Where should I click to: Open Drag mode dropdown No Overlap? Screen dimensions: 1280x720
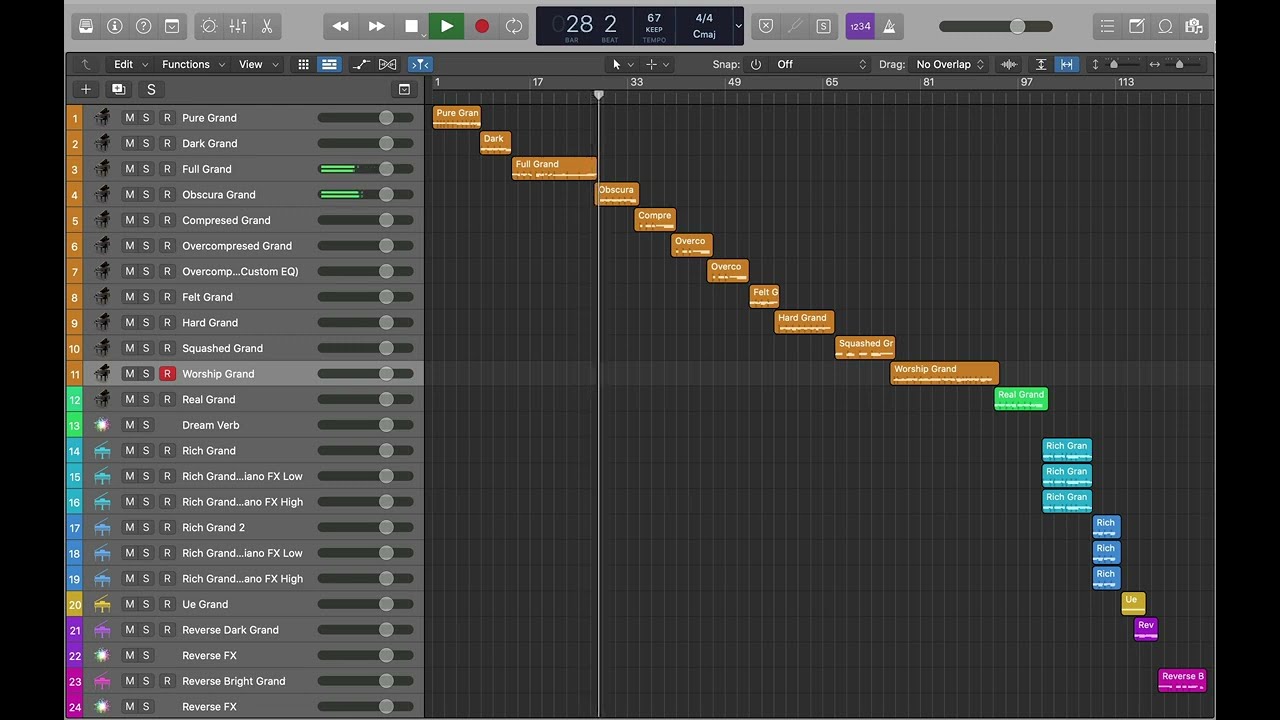(x=949, y=64)
